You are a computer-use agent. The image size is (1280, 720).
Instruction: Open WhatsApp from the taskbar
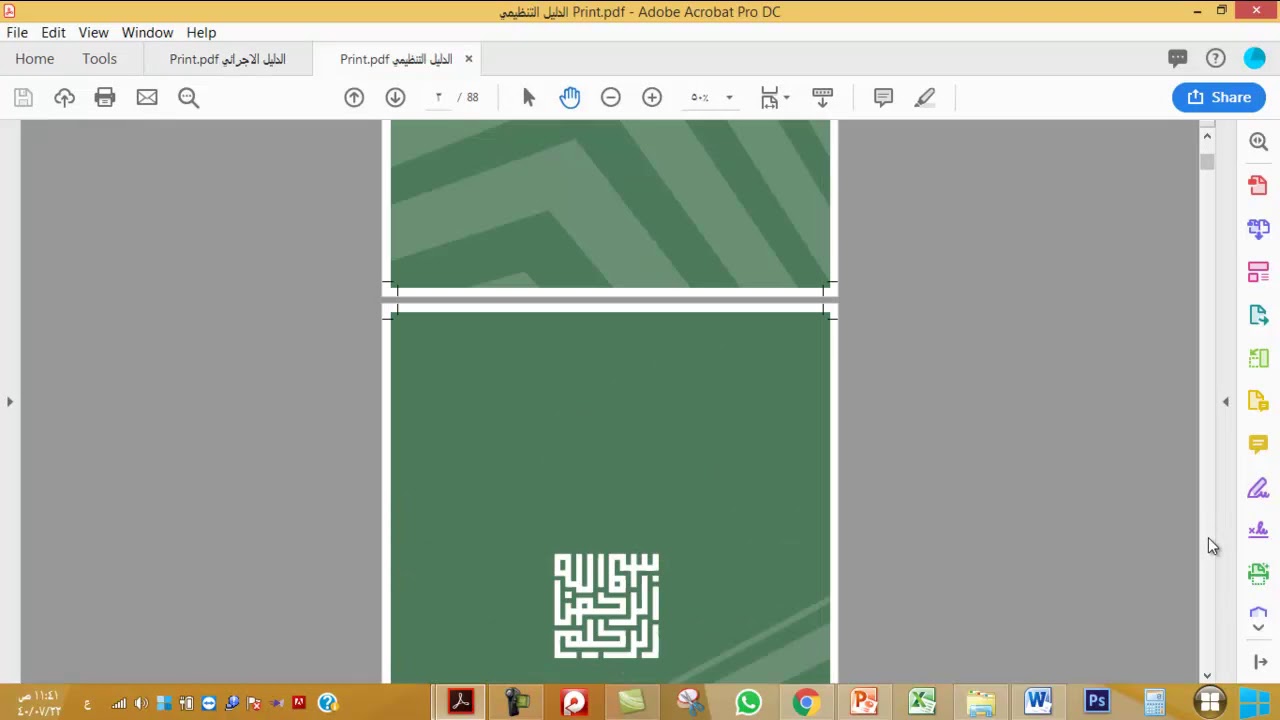748,703
